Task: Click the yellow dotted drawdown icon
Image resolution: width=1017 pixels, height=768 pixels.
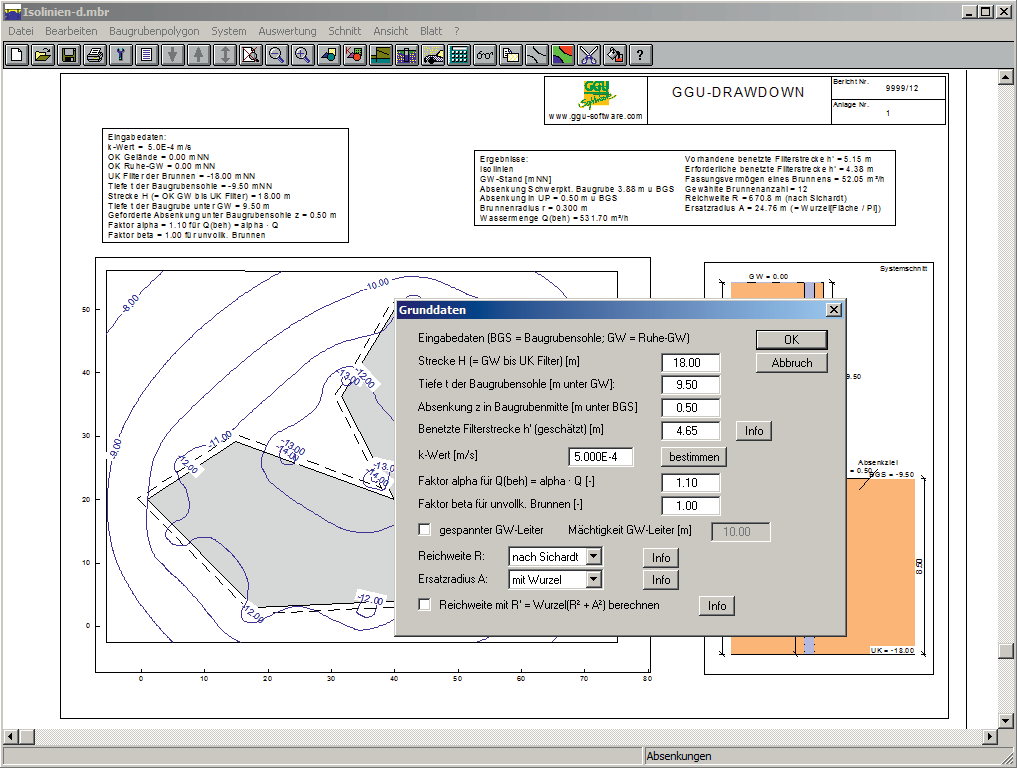Action: click(x=433, y=55)
